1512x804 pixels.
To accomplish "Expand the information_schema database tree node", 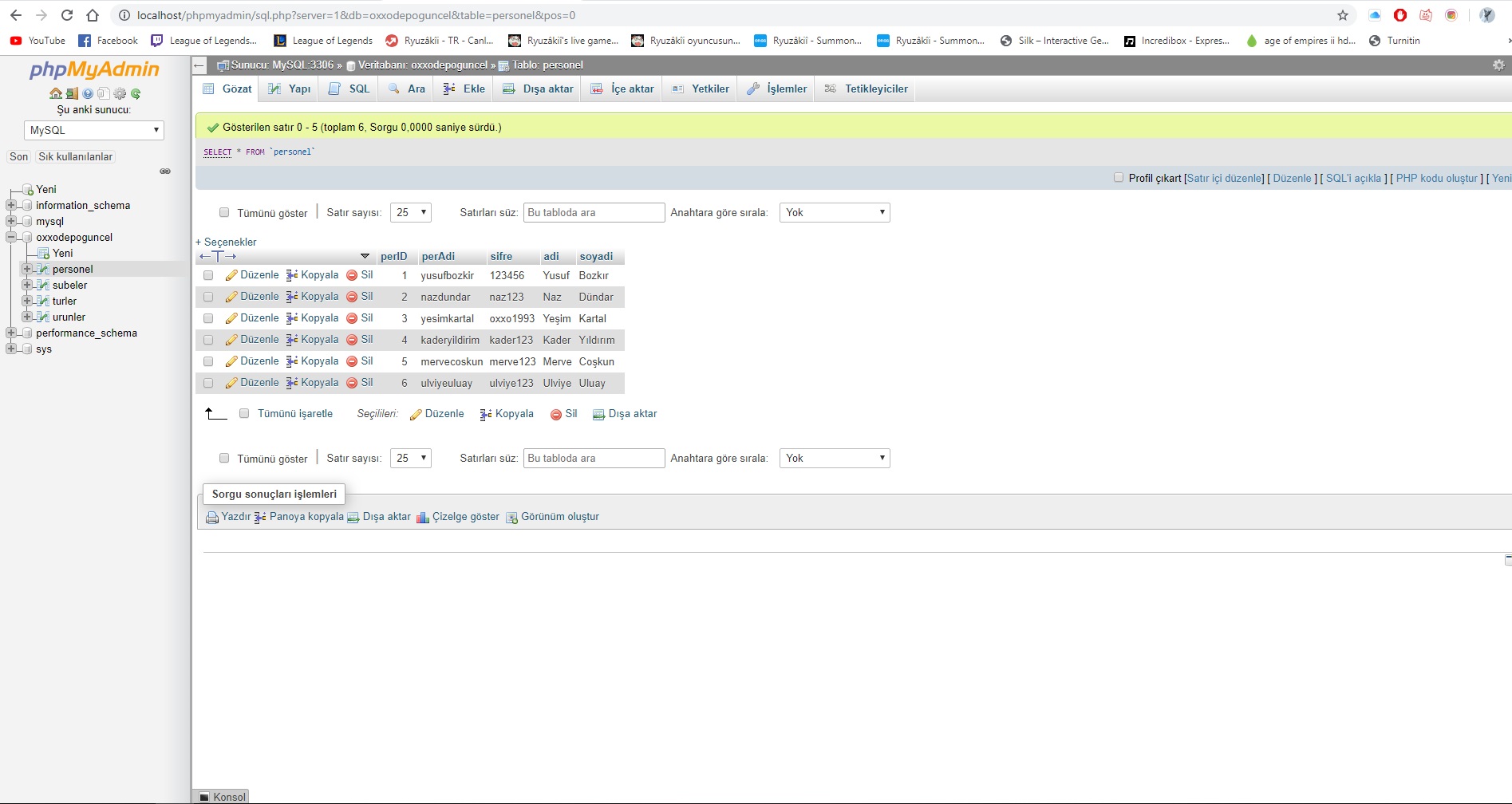I will click(x=11, y=205).
